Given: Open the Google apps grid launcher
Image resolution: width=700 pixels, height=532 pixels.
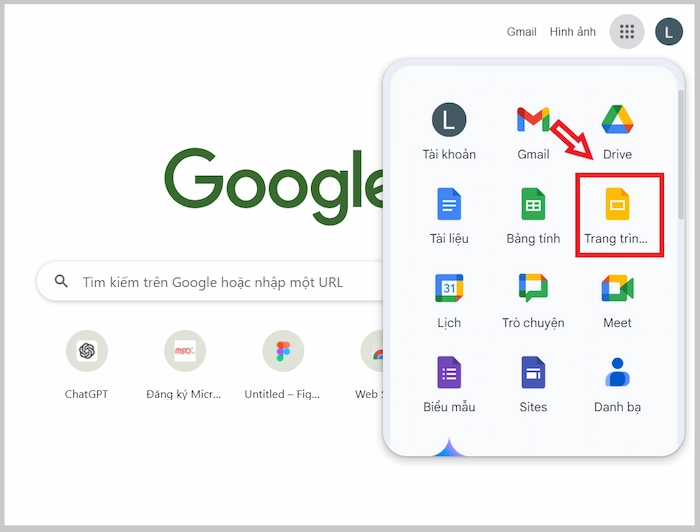Looking at the screenshot, I should (627, 32).
